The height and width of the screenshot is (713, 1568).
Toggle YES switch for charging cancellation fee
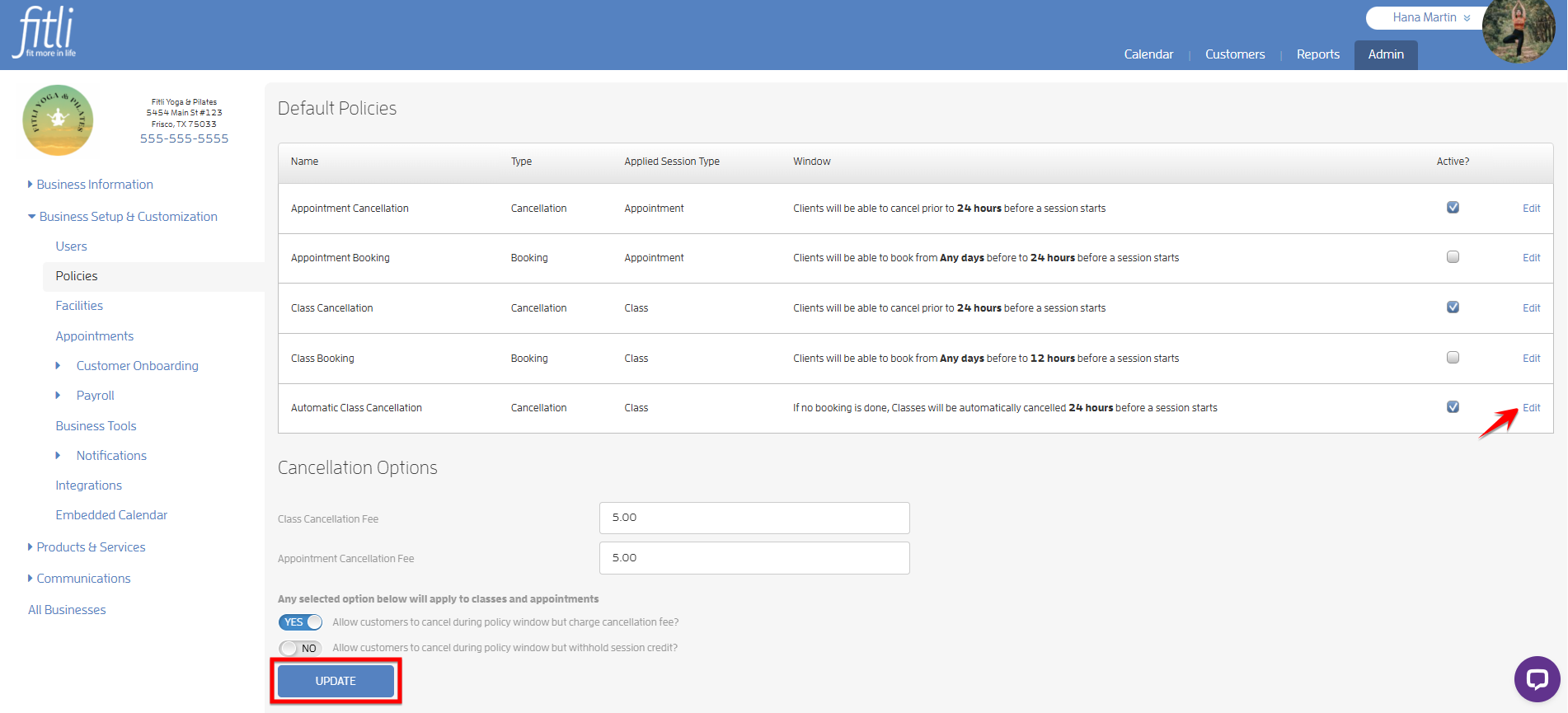coord(300,622)
